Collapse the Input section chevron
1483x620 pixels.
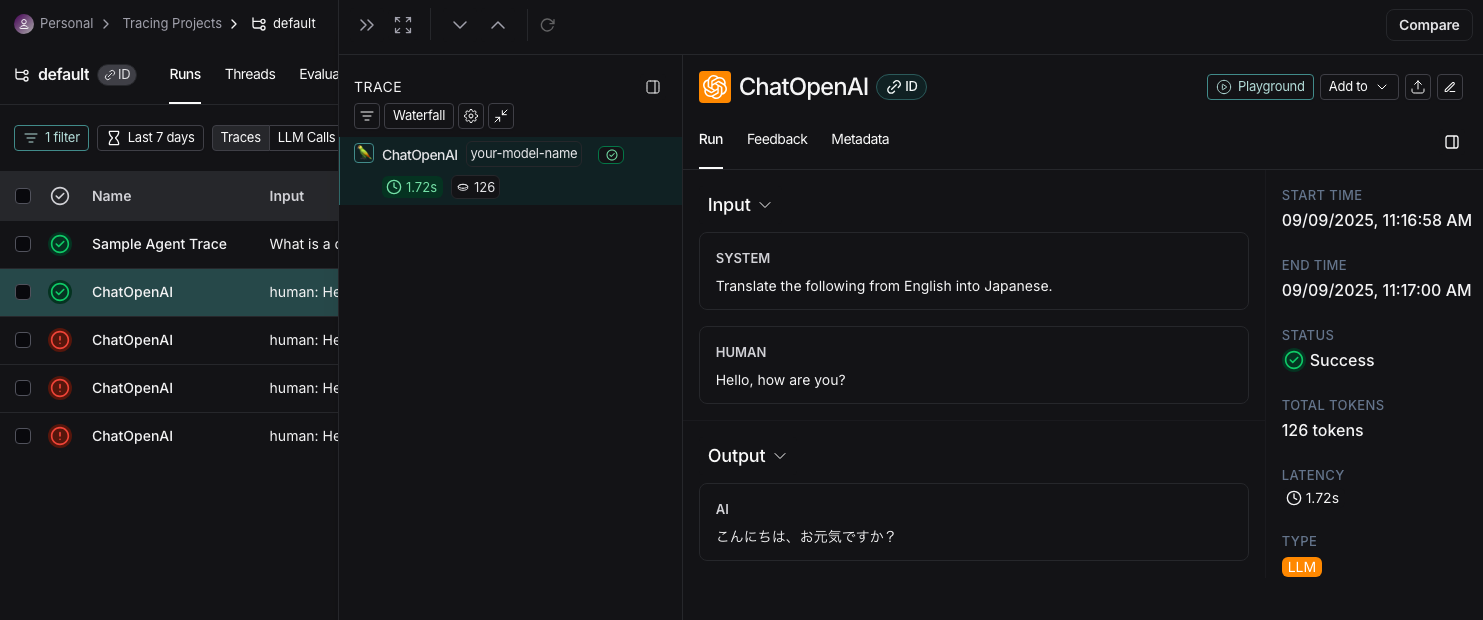765,205
